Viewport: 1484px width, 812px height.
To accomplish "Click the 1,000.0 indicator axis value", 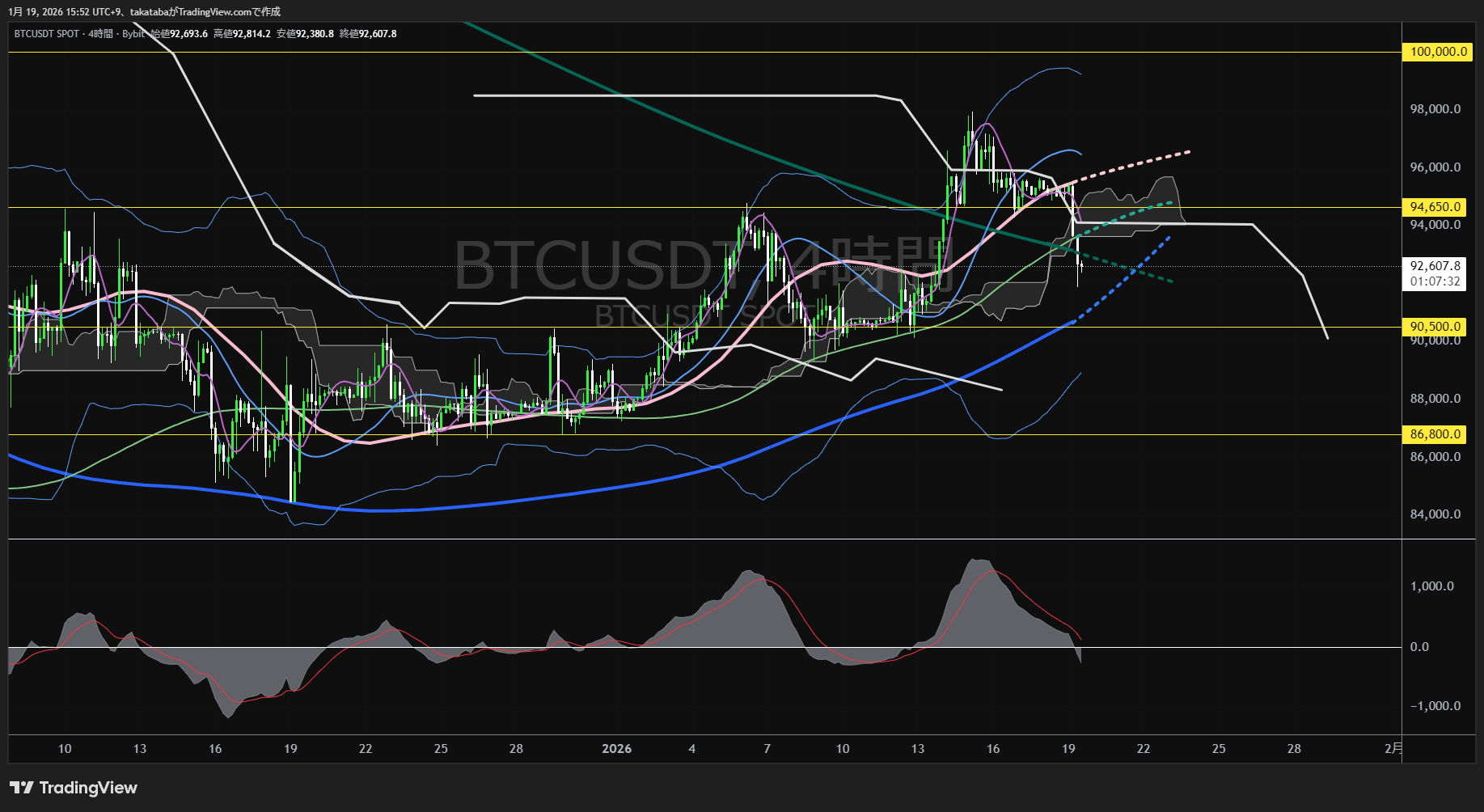I will pos(1432,586).
